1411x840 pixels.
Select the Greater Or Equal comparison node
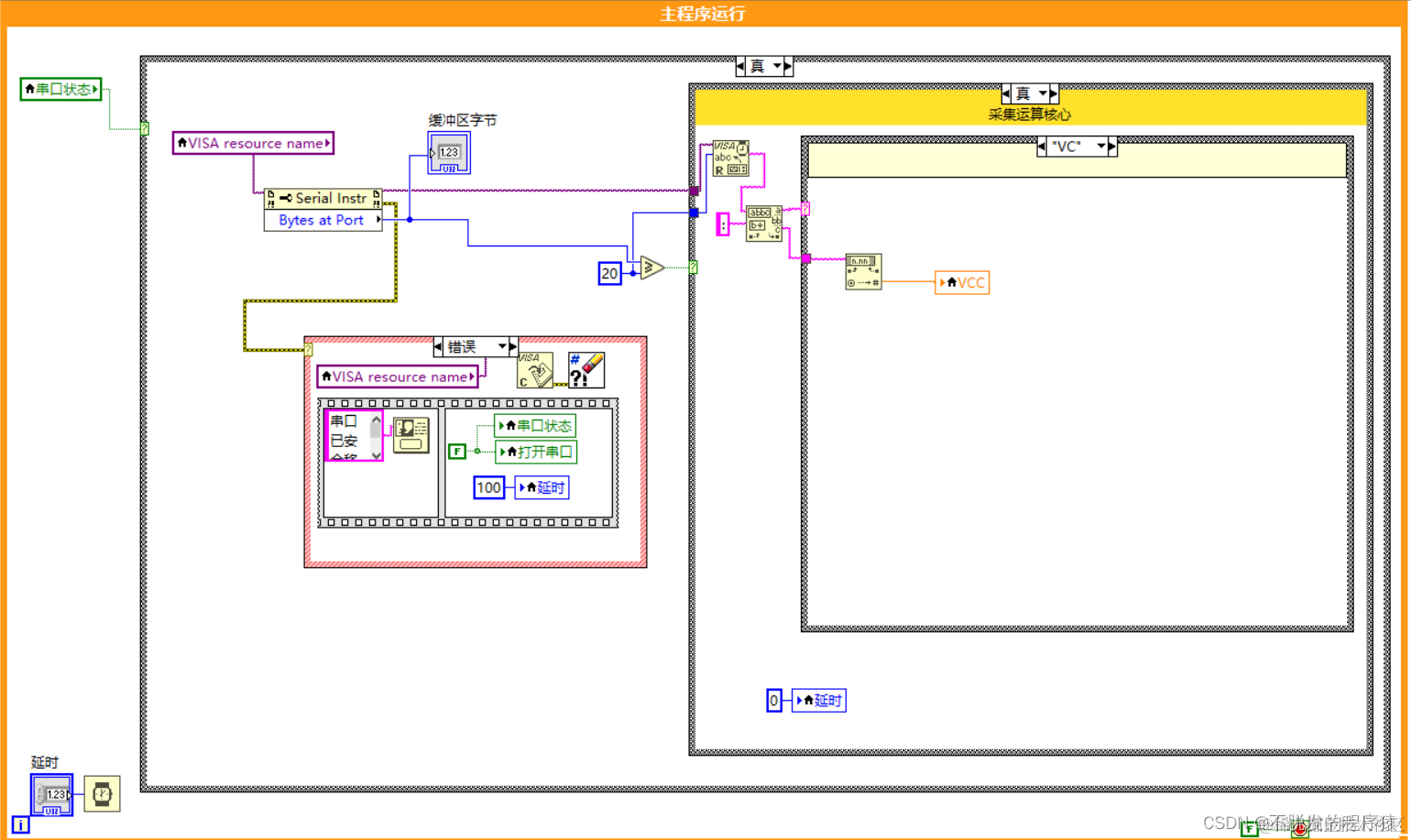[x=651, y=267]
